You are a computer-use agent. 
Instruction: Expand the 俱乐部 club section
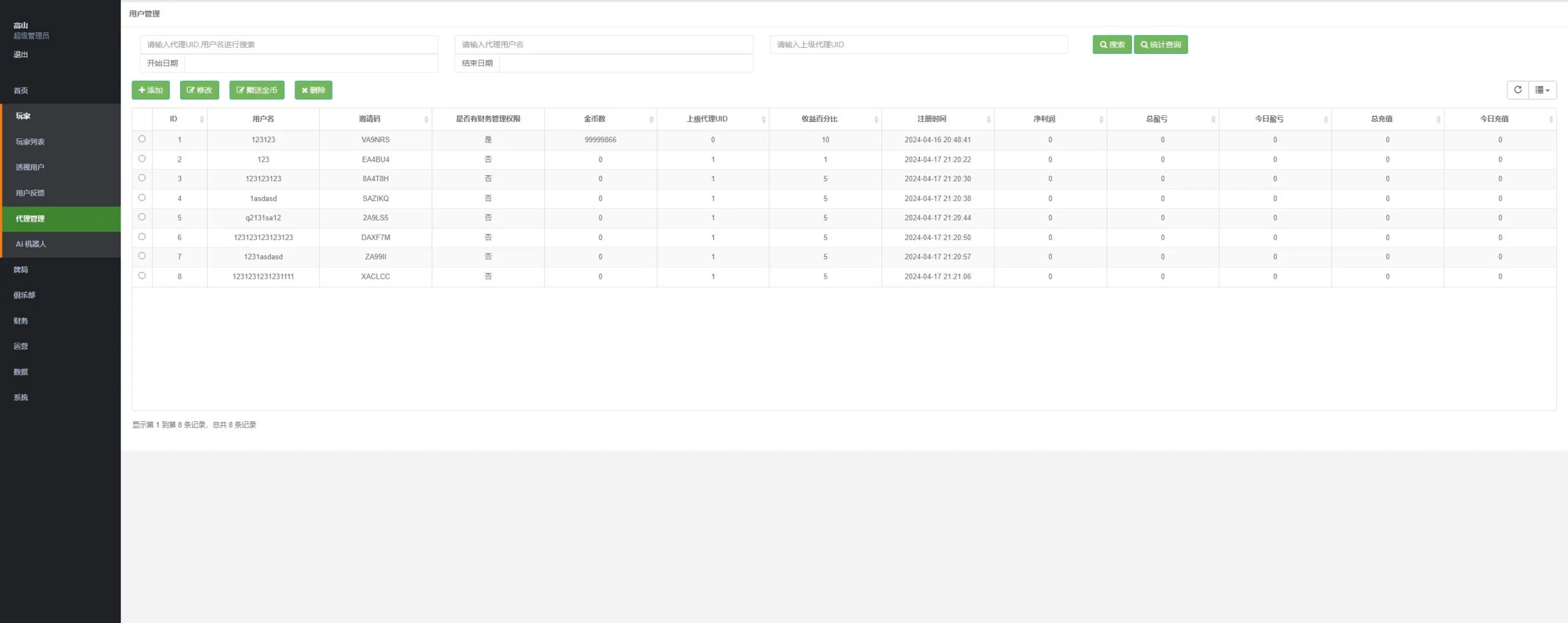click(x=61, y=295)
